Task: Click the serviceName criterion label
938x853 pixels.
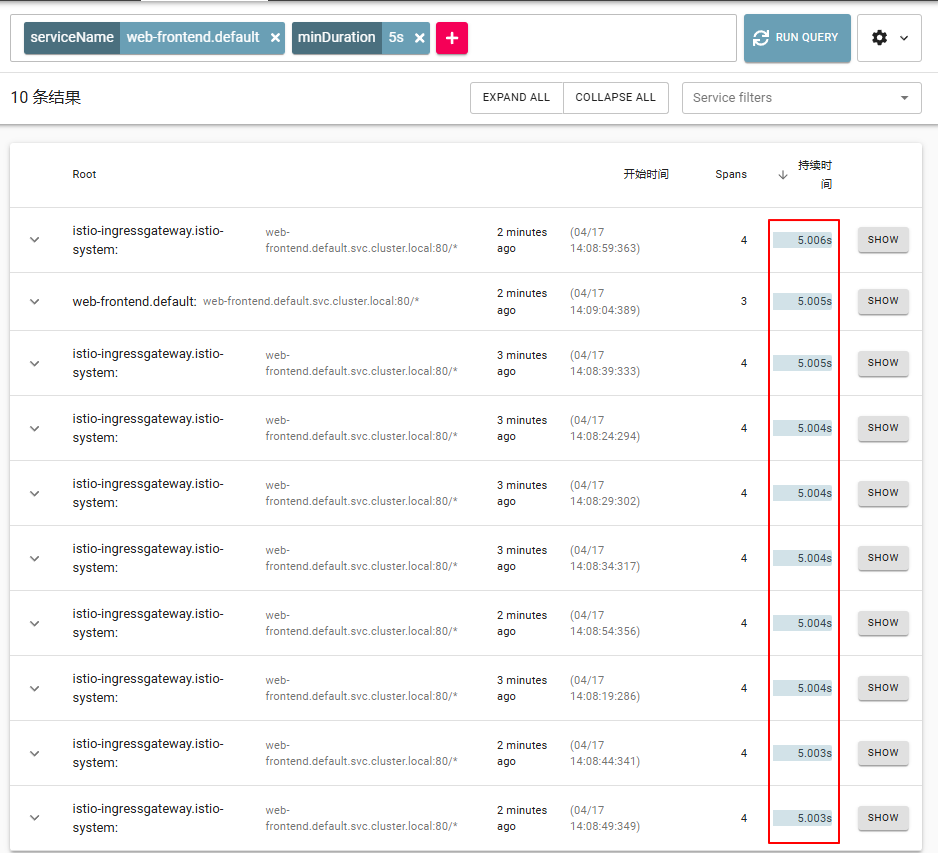Action: [72, 38]
